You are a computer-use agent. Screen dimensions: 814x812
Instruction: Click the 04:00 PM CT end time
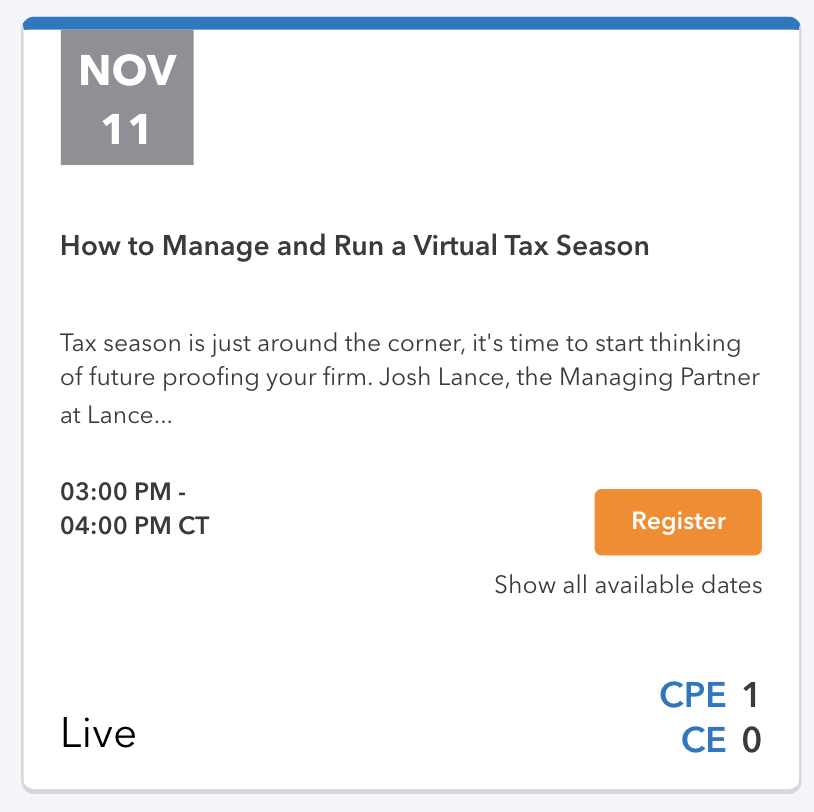click(x=134, y=525)
